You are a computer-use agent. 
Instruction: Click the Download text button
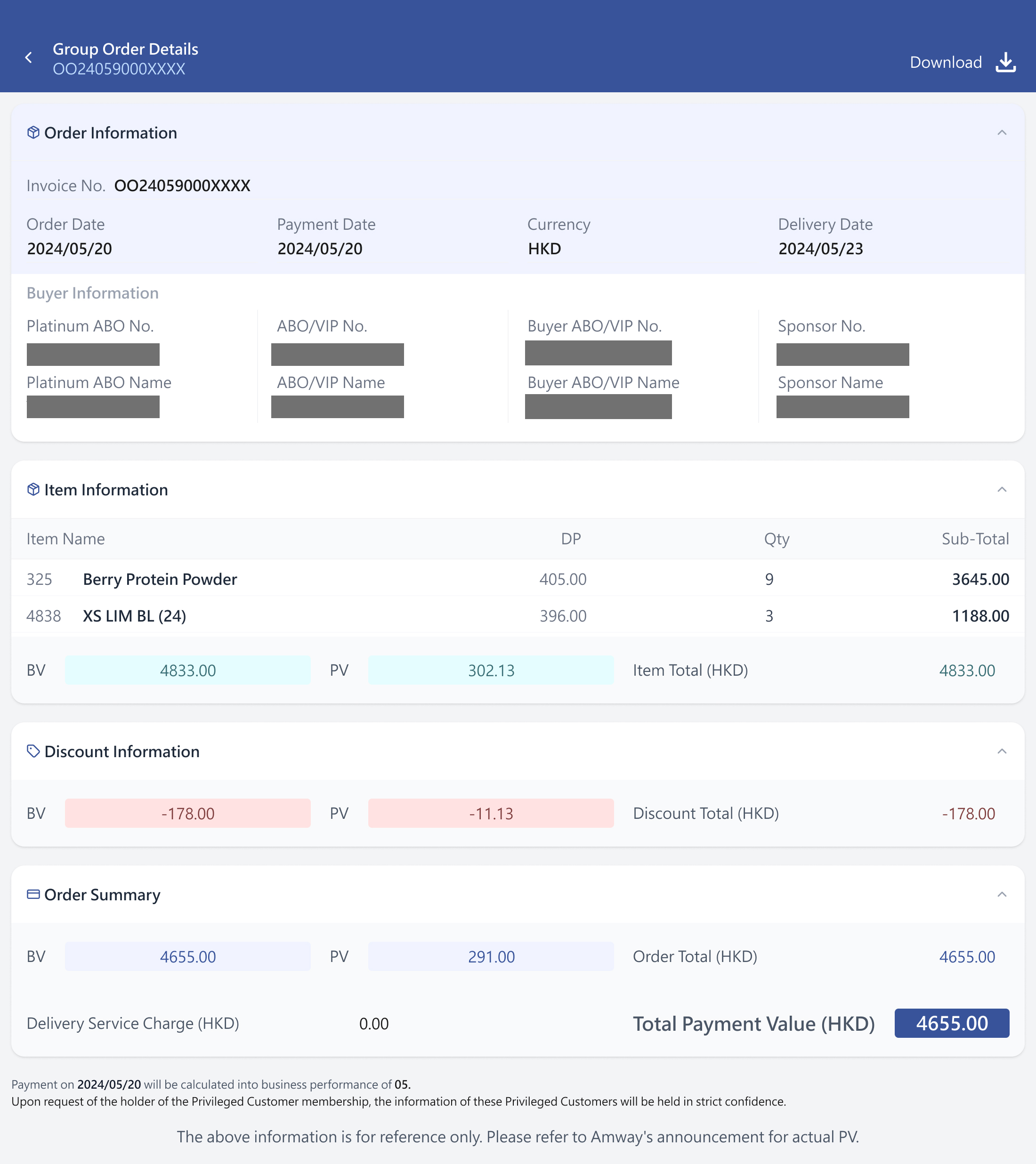pos(946,62)
